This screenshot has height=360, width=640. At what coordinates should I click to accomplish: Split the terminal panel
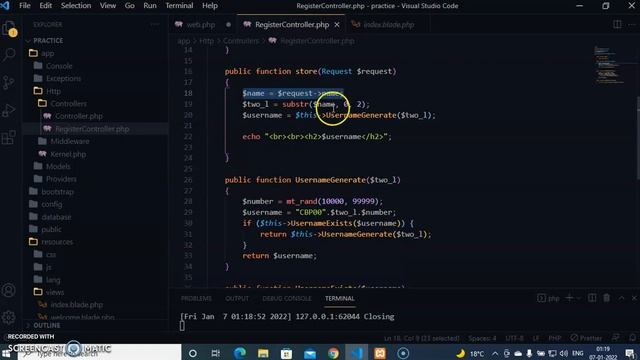592,298
